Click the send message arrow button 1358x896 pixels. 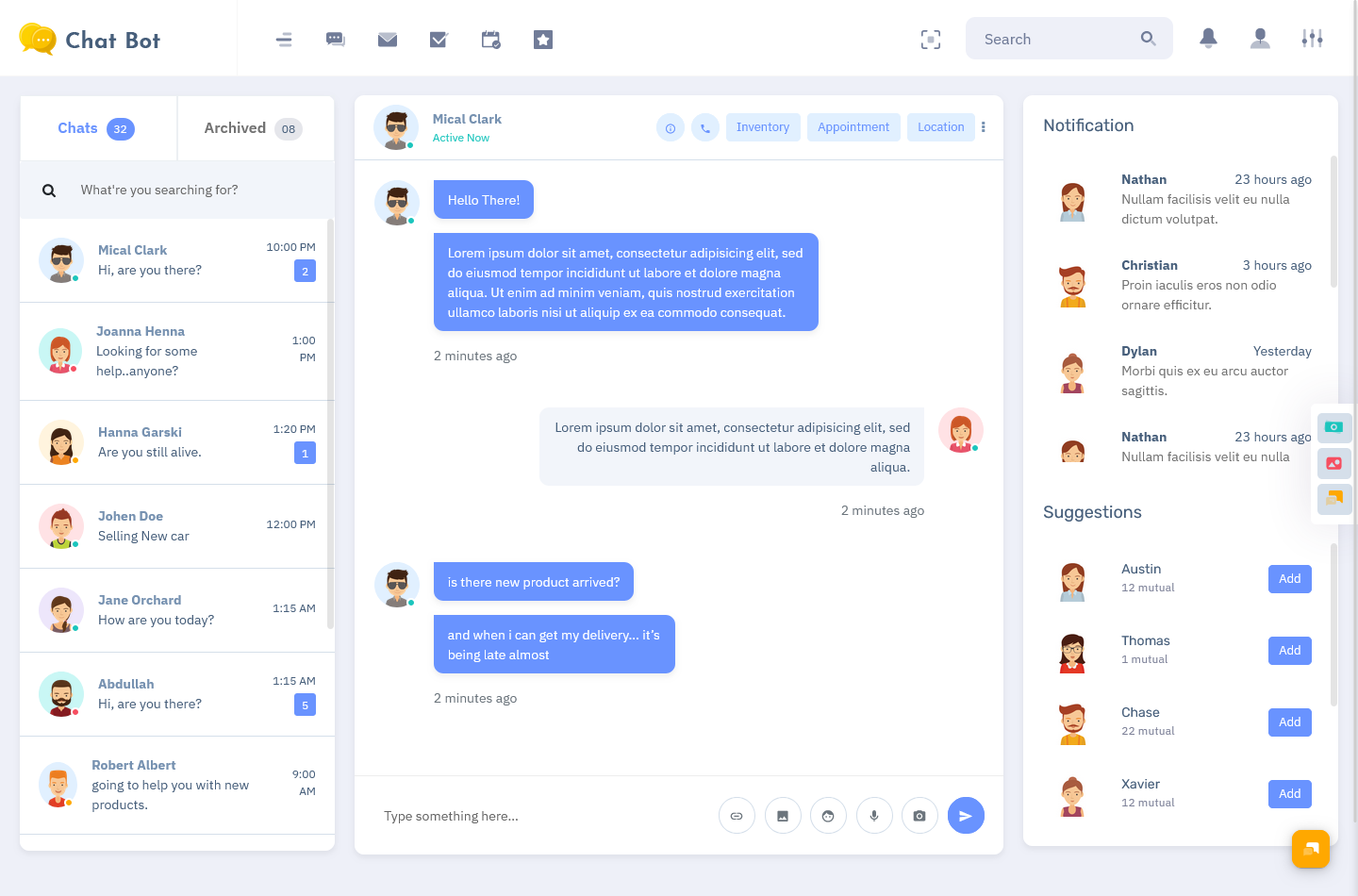tap(965, 816)
